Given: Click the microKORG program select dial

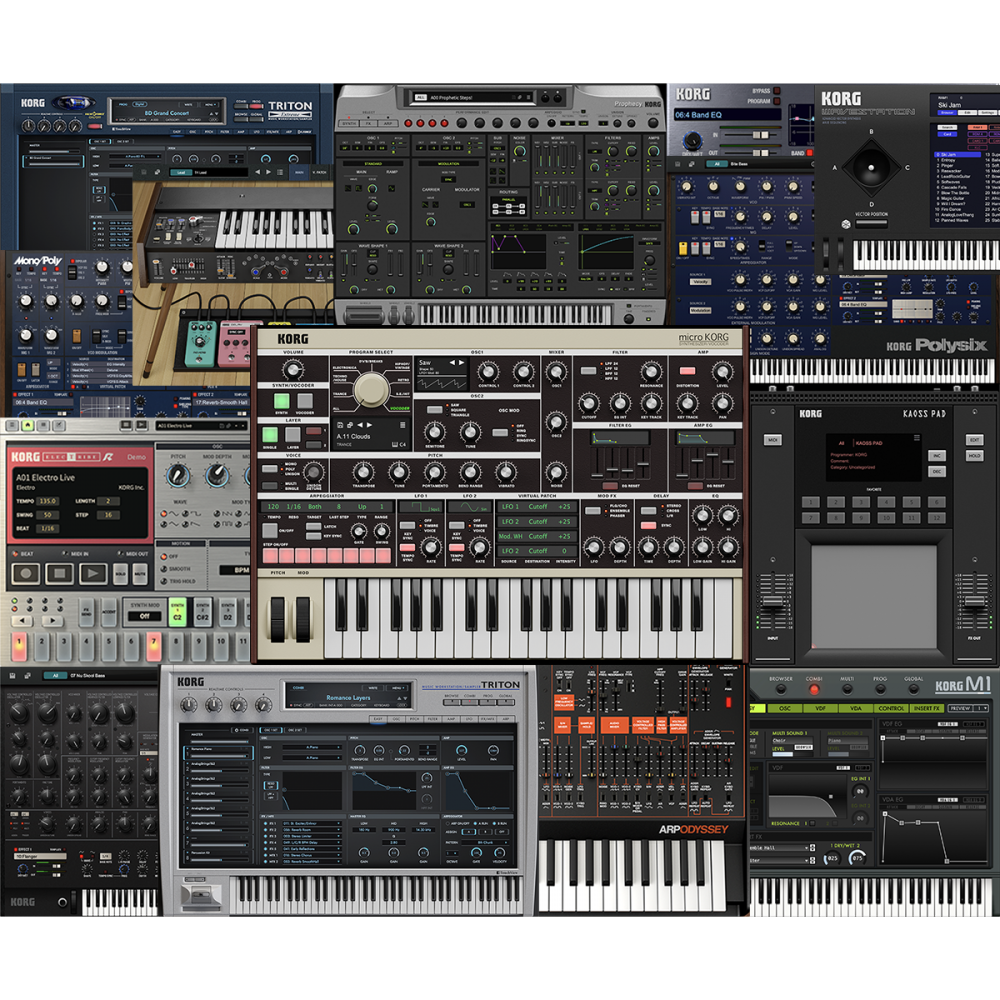Looking at the screenshot, I should click(x=371, y=389).
